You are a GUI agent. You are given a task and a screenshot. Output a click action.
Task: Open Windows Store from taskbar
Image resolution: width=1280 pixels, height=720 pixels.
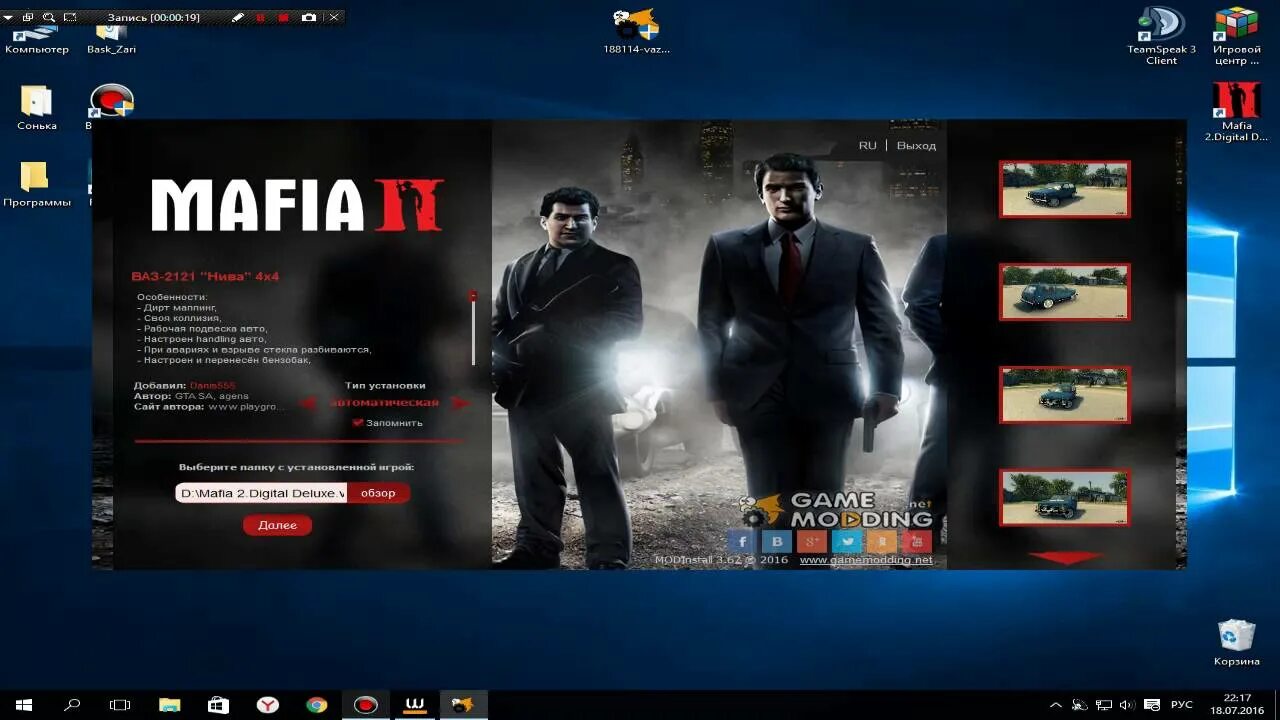pyautogui.click(x=218, y=705)
